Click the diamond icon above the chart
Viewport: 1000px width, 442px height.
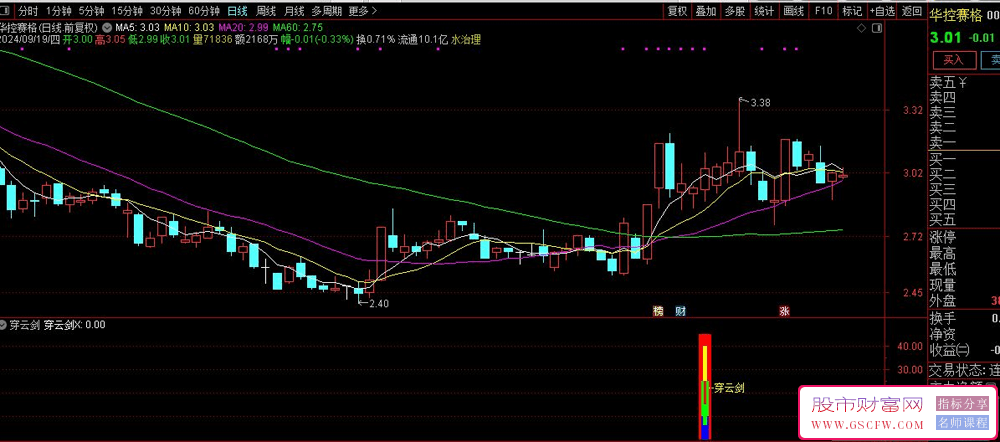[860, 28]
